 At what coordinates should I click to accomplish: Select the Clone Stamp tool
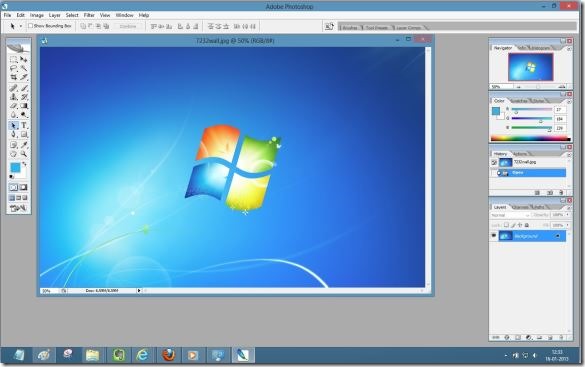point(13,97)
